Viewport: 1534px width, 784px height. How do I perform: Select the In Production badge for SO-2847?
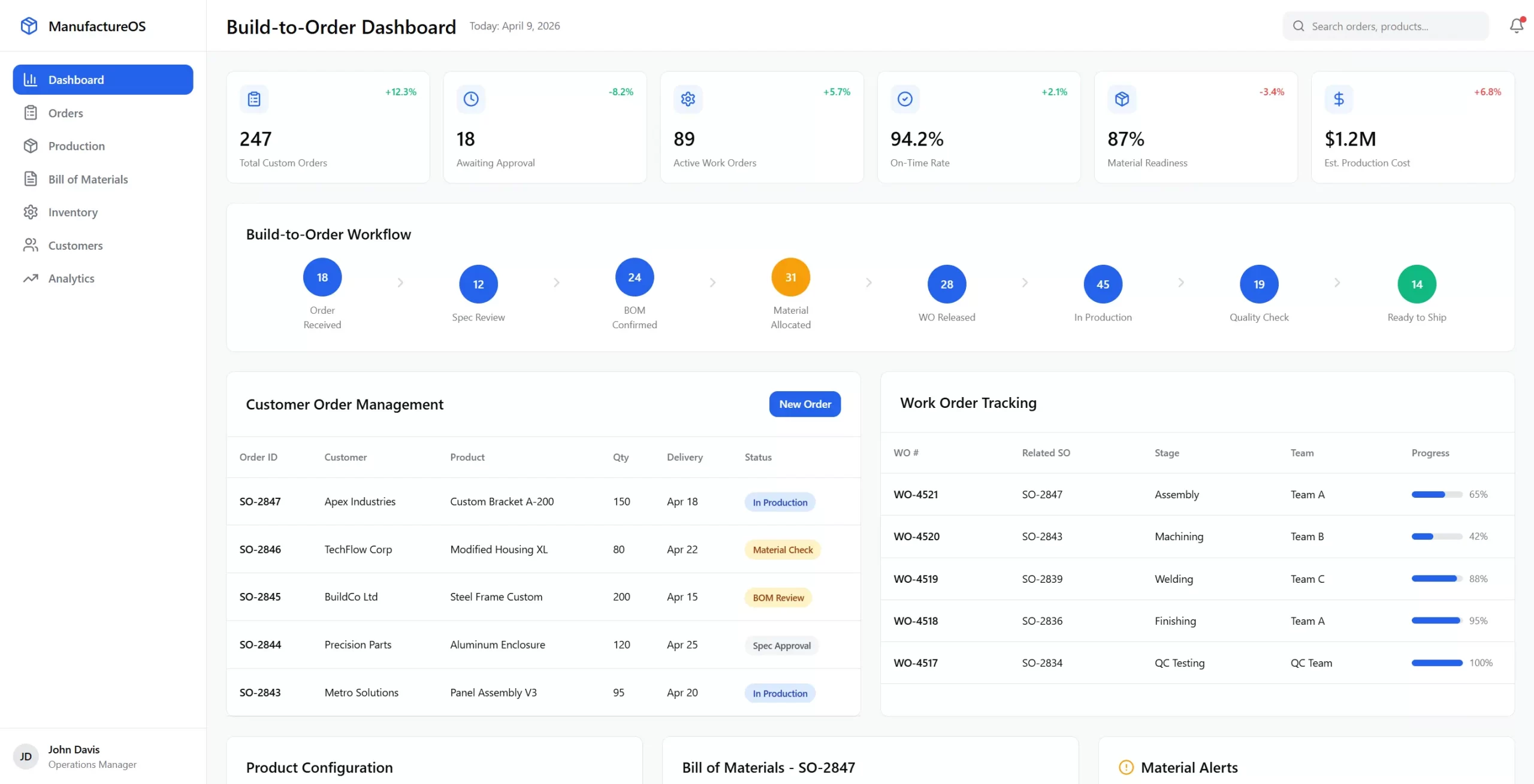(779, 502)
